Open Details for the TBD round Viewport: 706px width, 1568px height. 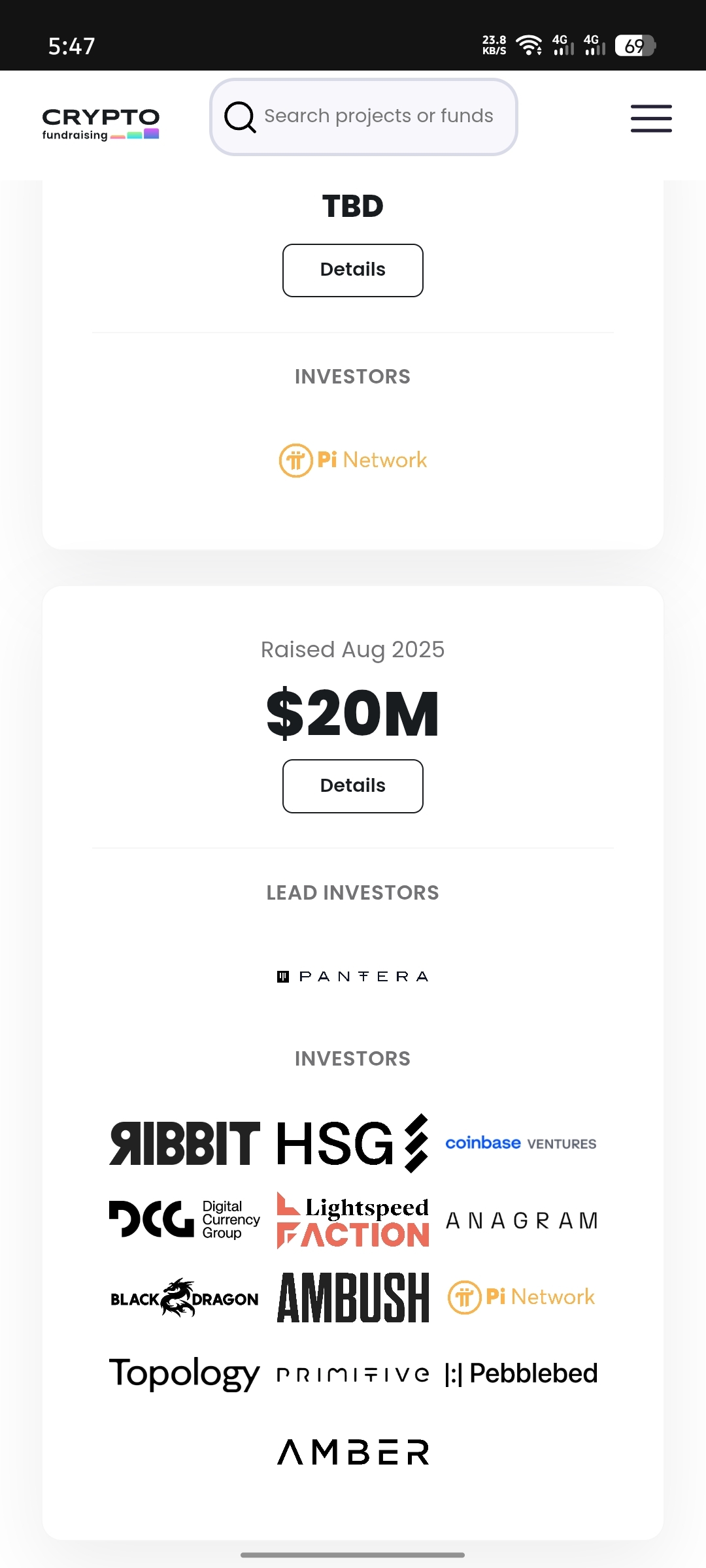pyautogui.click(x=353, y=270)
